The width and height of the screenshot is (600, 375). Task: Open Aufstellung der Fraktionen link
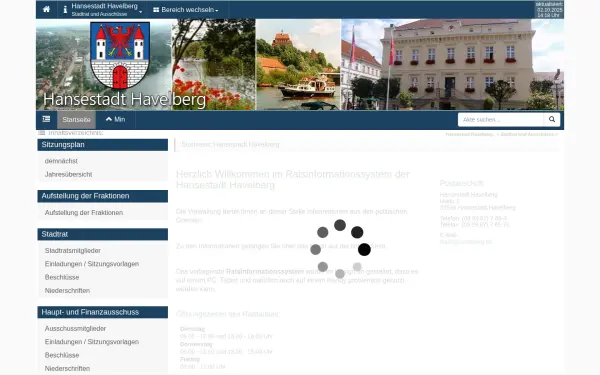tap(84, 213)
